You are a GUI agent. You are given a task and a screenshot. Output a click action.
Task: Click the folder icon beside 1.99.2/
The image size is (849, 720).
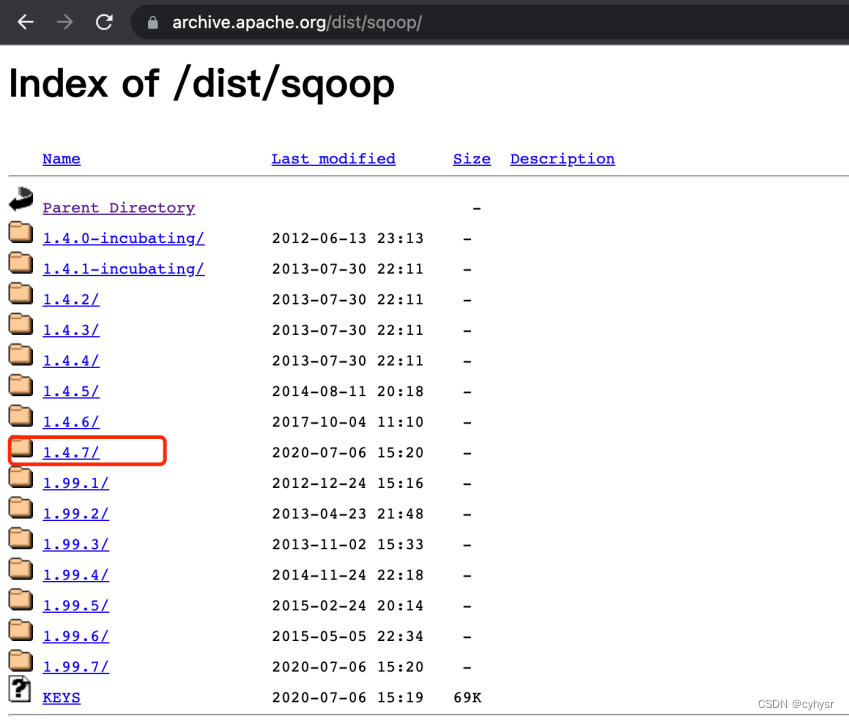[21, 507]
